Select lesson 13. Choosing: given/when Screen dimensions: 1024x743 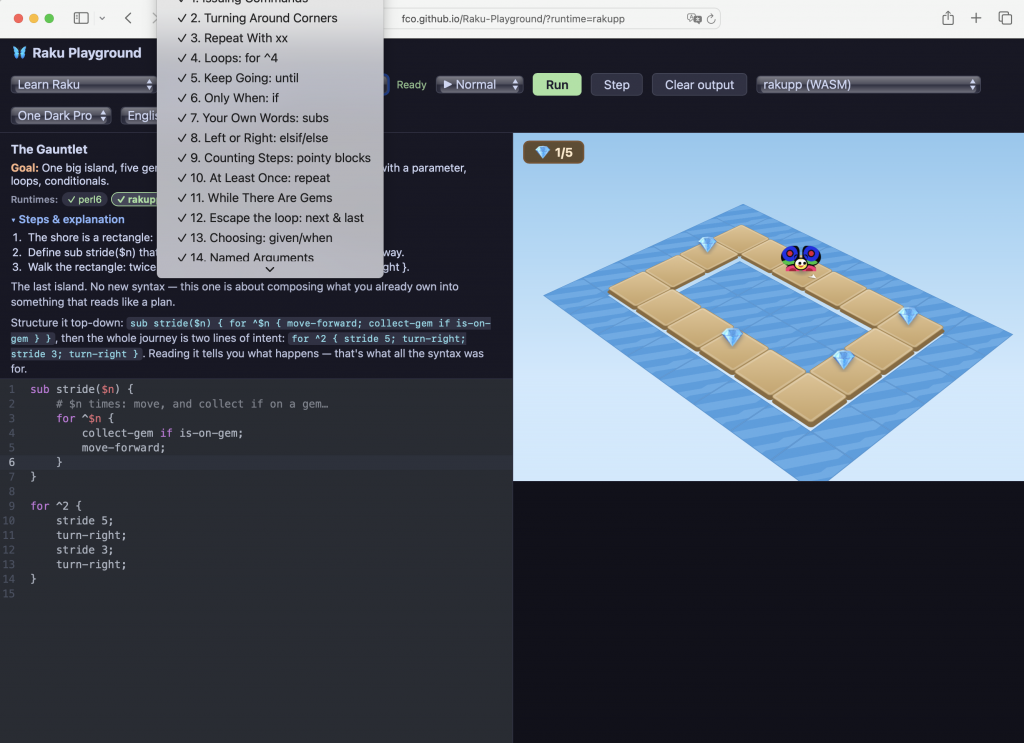[270, 238]
